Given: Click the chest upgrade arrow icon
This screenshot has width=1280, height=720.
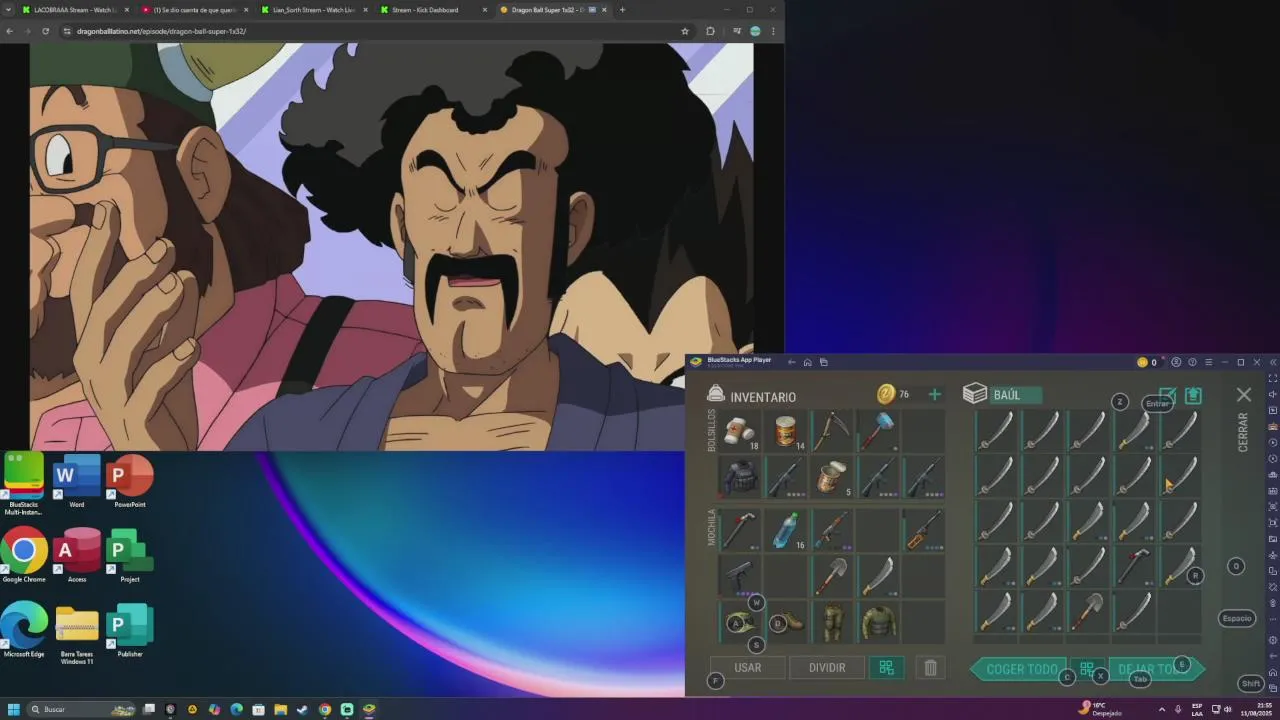Looking at the screenshot, I should 1193,396.
